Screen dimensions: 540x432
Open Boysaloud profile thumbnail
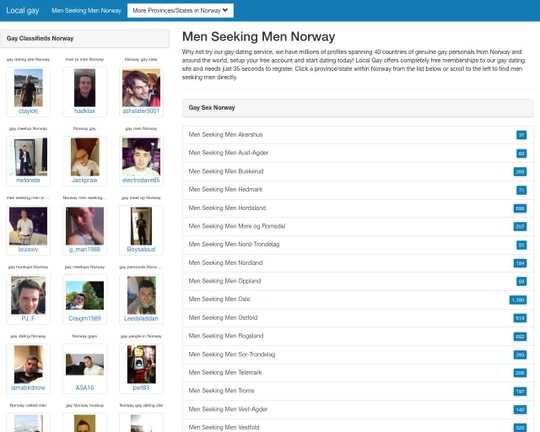pyautogui.click(x=141, y=226)
